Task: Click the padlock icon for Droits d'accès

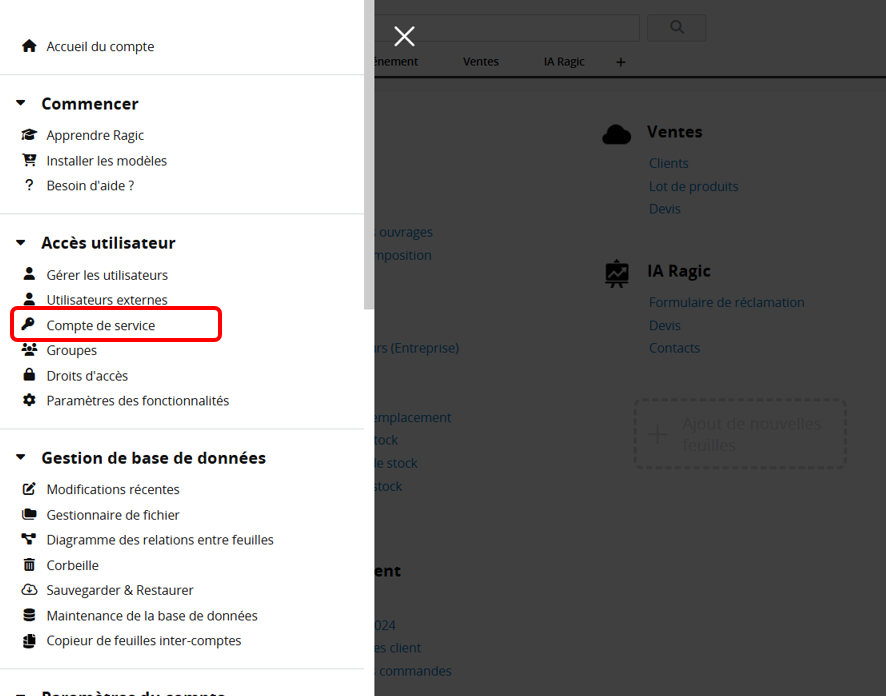Action: point(29,376)
